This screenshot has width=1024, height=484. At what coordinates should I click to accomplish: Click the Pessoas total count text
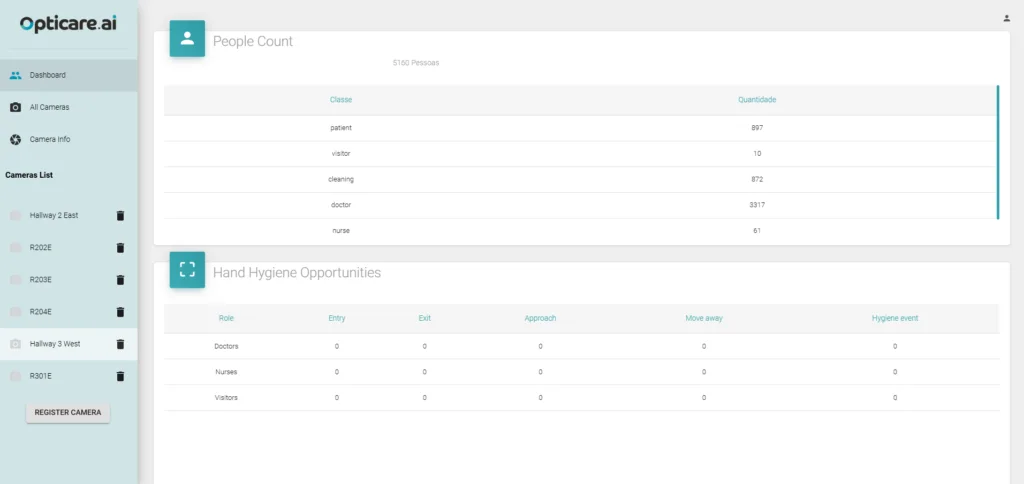(x=416, y=63)
